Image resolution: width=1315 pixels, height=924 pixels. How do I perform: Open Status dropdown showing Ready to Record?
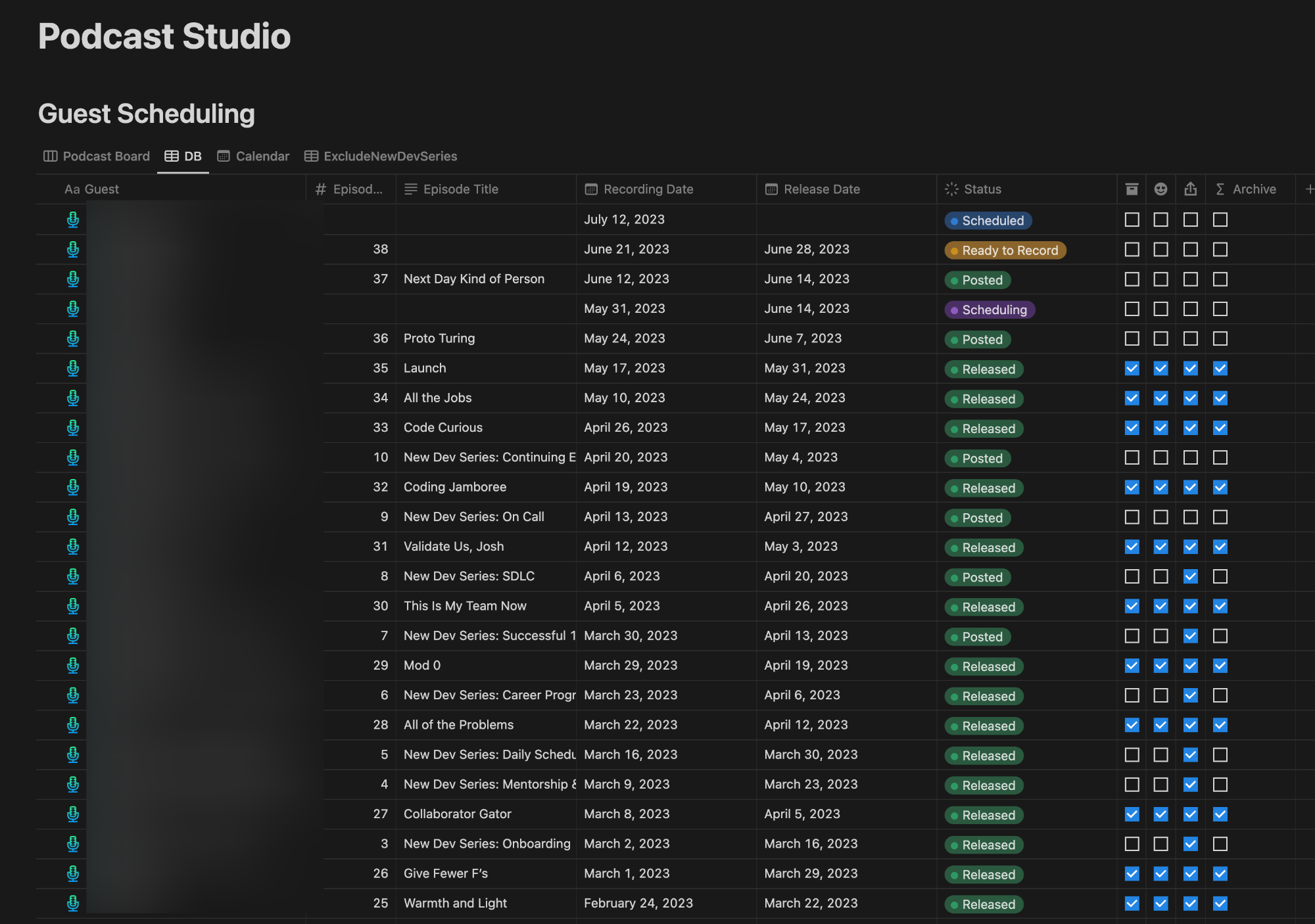(1005, 250)
